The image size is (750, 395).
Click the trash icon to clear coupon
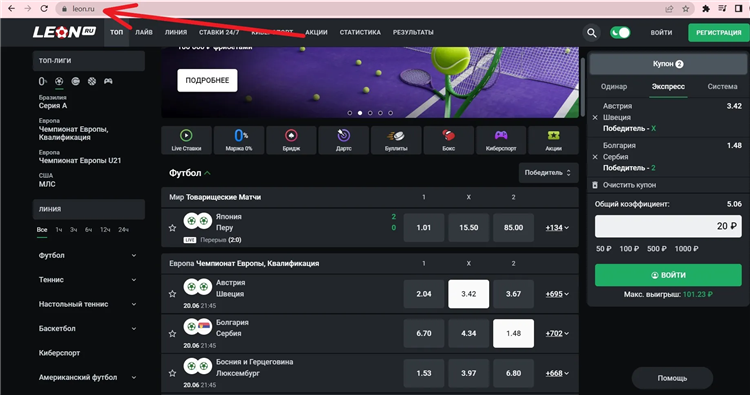[x=595, y=185]
